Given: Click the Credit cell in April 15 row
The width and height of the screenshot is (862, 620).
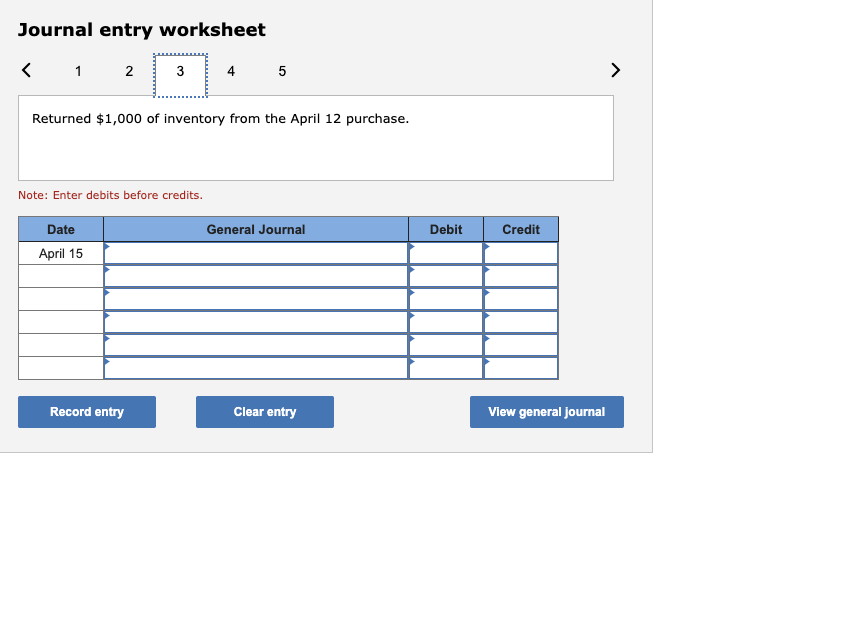Looking at the screenshot, I should click(521, 253).
